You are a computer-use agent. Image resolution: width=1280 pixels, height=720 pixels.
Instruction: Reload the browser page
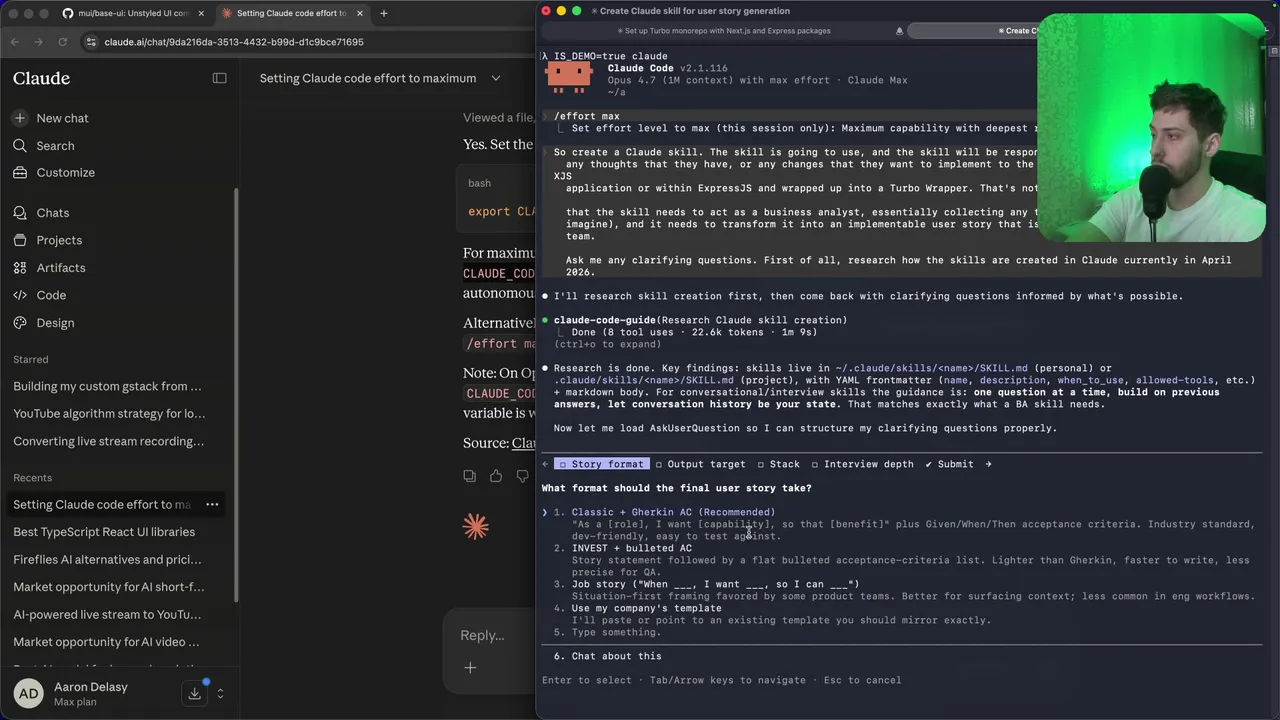[62, 42]
